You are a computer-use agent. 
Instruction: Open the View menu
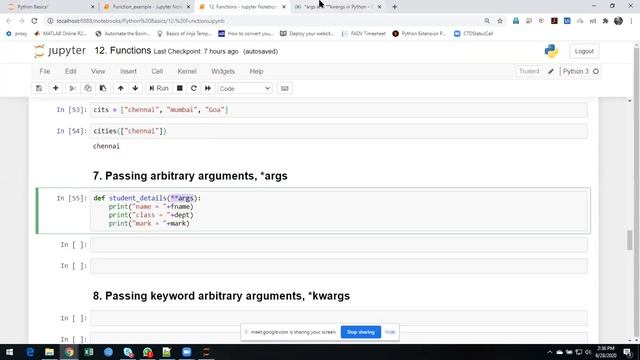tap(98, 71)
